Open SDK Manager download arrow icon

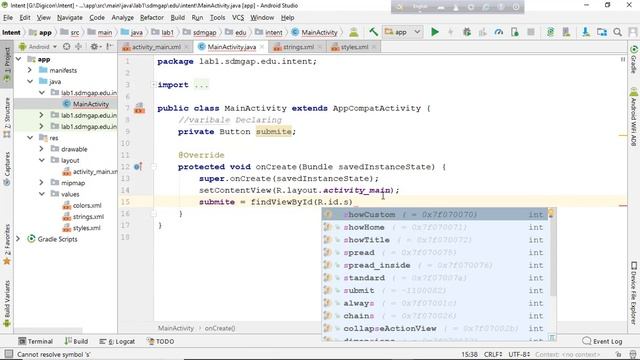point(586,32)
